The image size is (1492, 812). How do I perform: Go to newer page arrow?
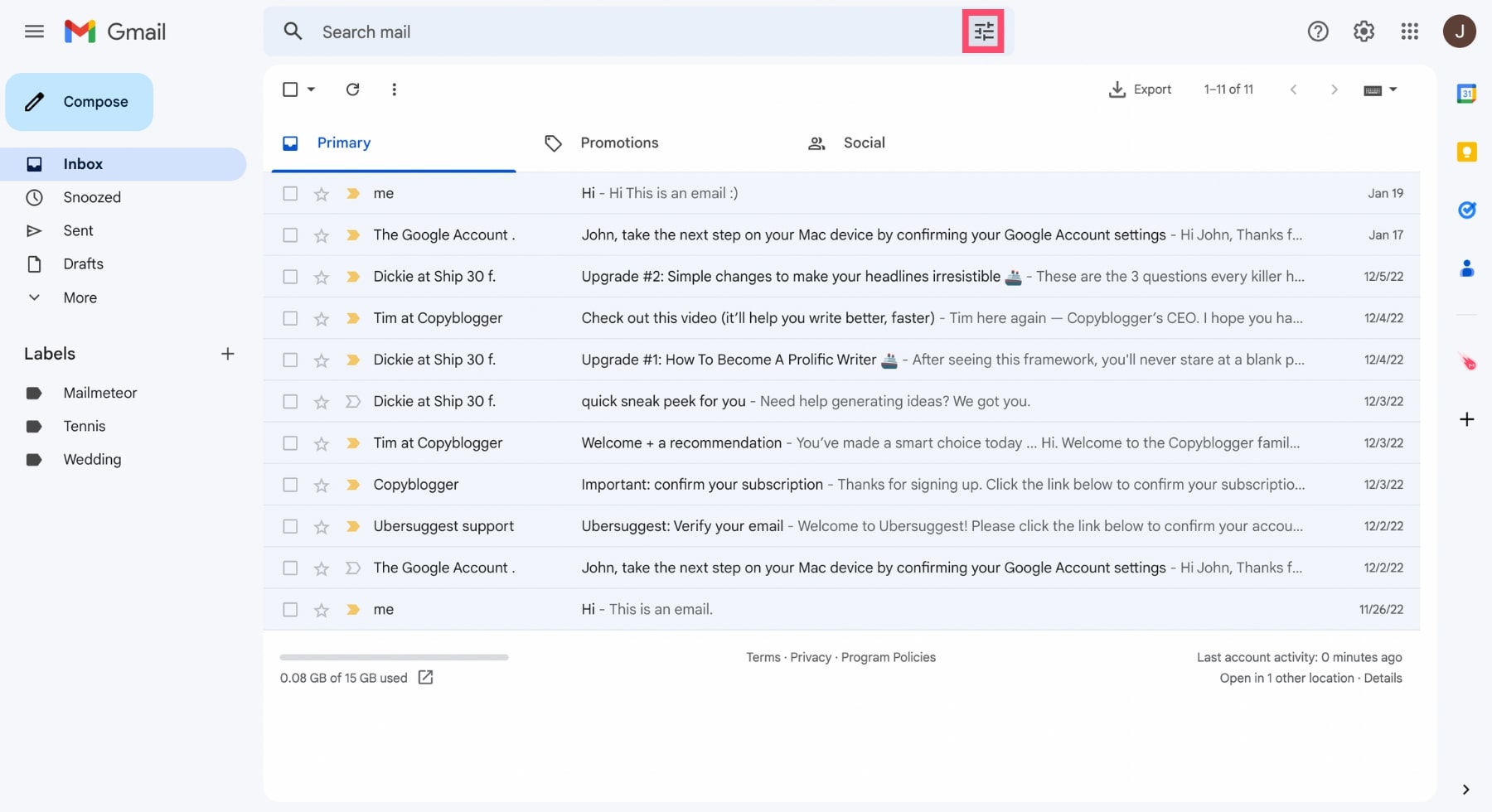[x=1293, y=89]
